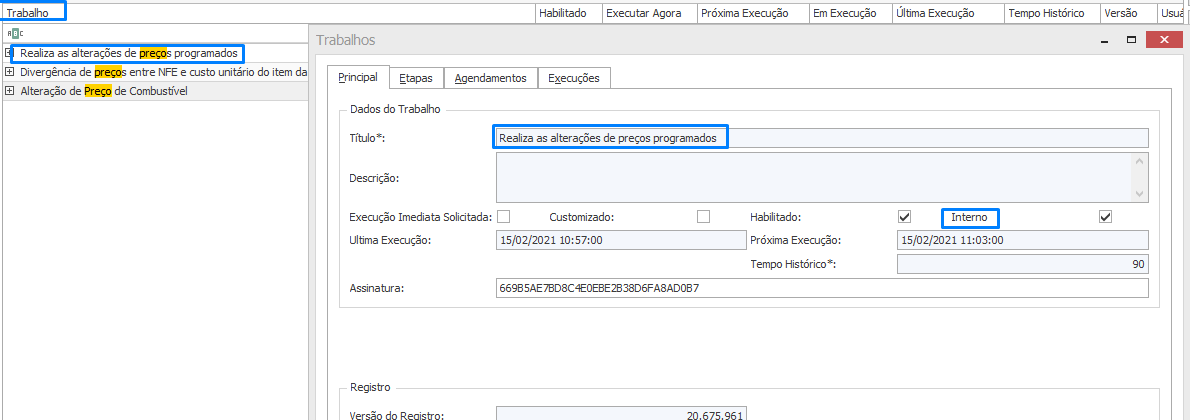The height and width of the screenshot is (420, 1190).
Task: Sort by the Última Execução column header
Action: 946,13
